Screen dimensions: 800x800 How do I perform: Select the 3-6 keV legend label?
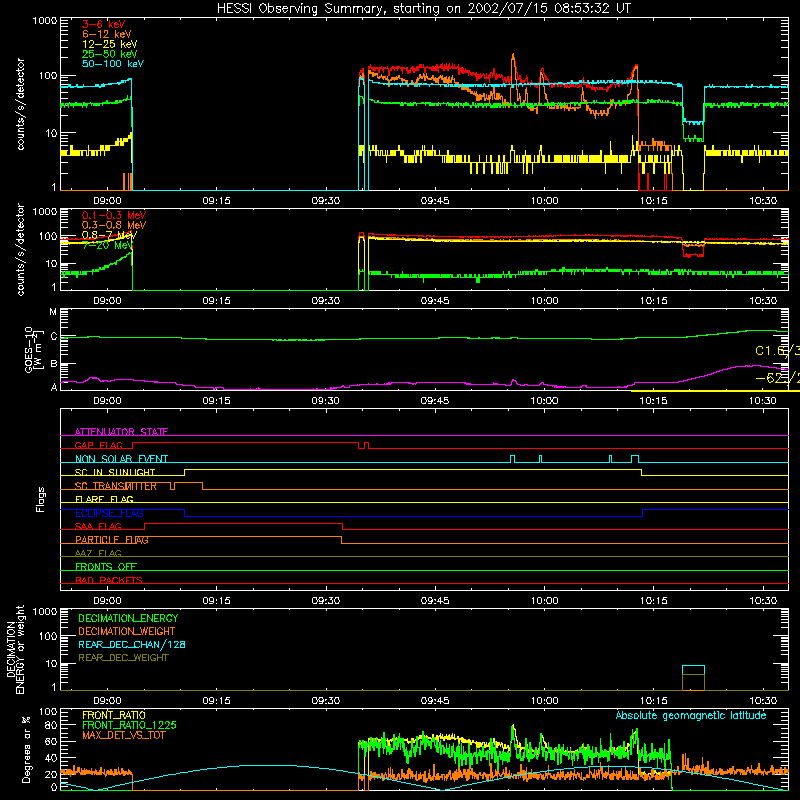104,24
